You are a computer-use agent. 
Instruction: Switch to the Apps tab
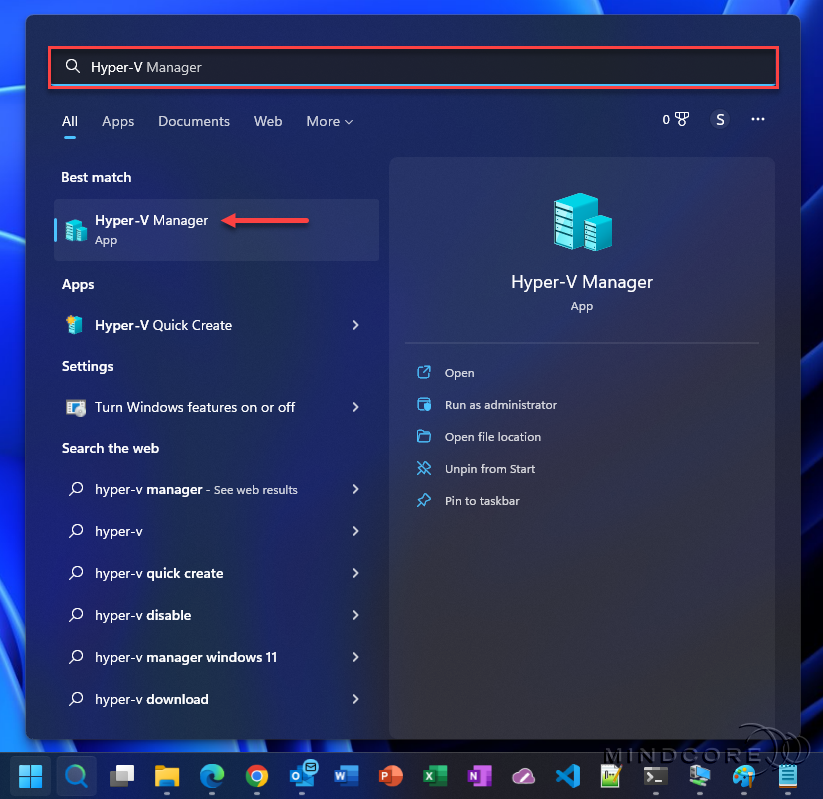118,121
